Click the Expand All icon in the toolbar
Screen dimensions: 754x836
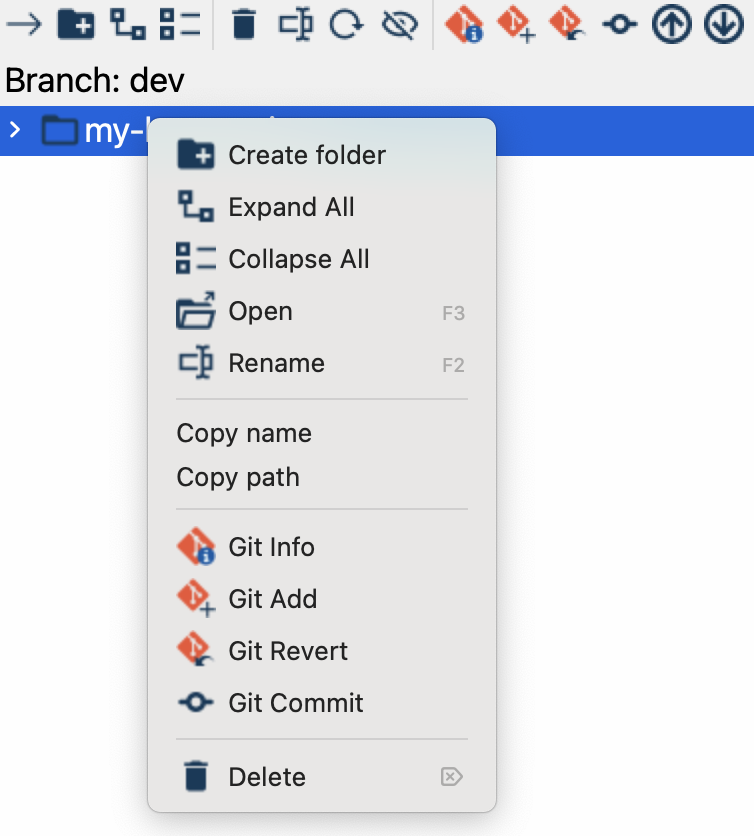[x=127, y=24]
